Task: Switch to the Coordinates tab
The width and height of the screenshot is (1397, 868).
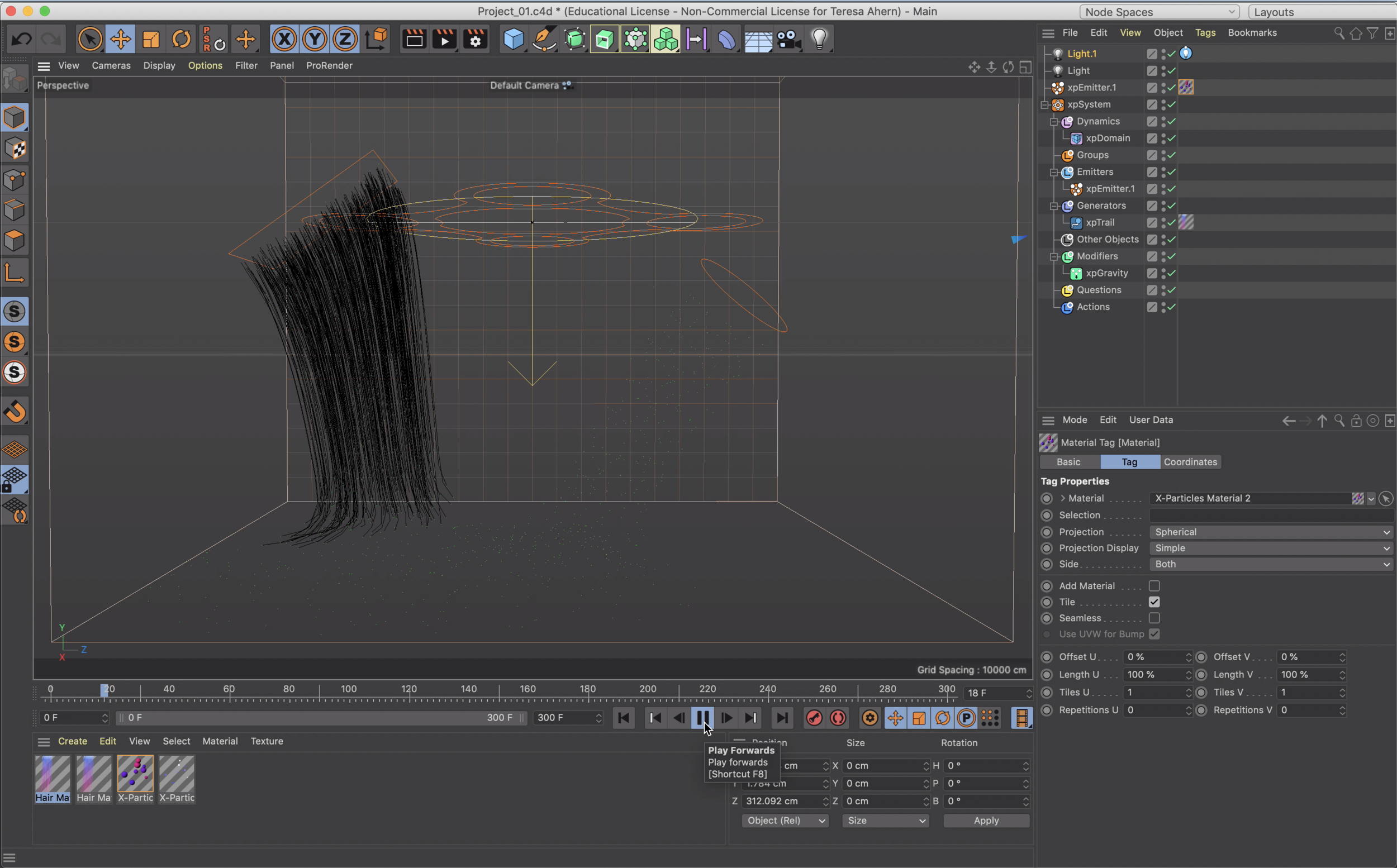Action: (1190, 461)
